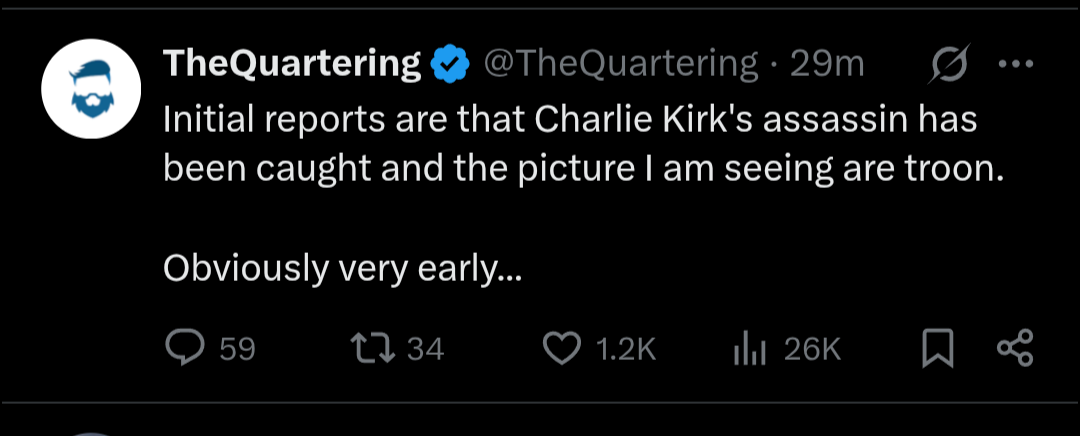Click the 'been caught and the picture' line
Viewport: 1080px width, 436px height.
pos(582,169)
